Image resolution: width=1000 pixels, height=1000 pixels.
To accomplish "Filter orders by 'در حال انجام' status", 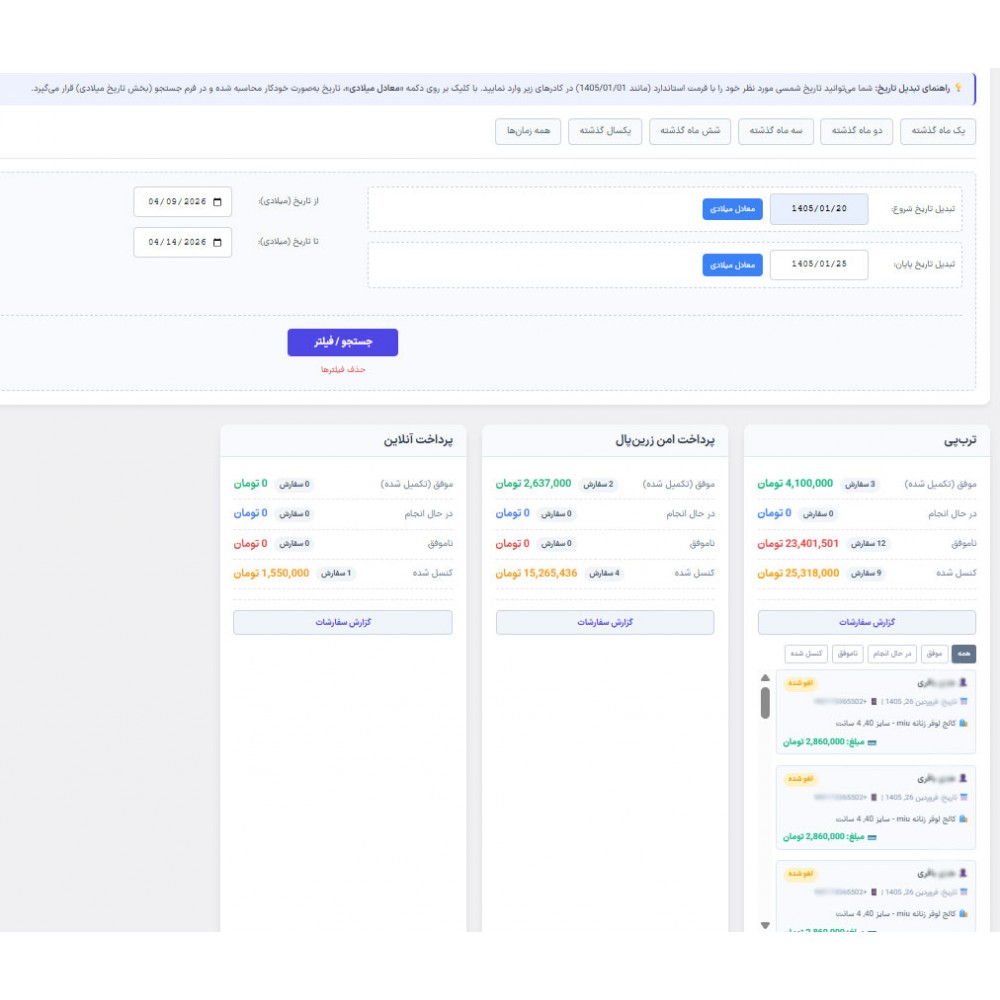I will click(x=892, y=654).
